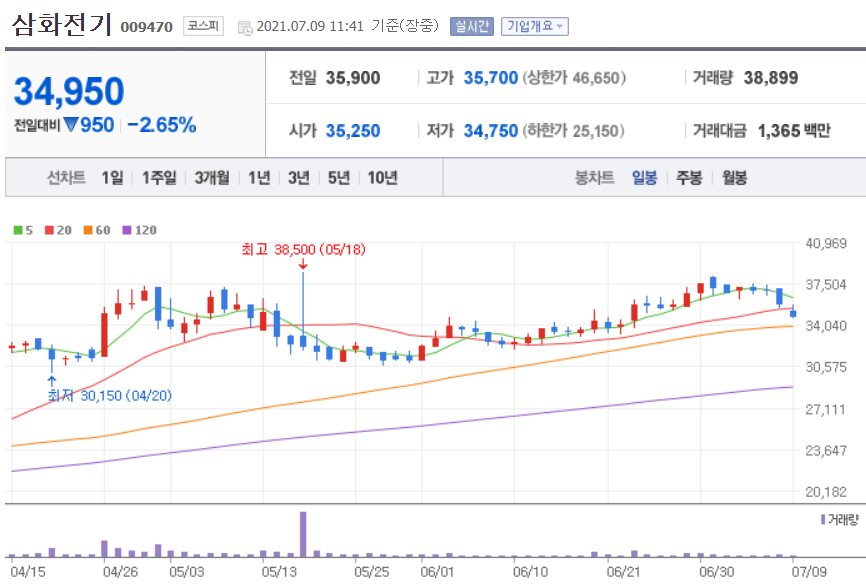Screen dimensions: 866x587
Task: Click the 거래량 38,899 value
Action: pyautogui.click(x=770, y=78)
